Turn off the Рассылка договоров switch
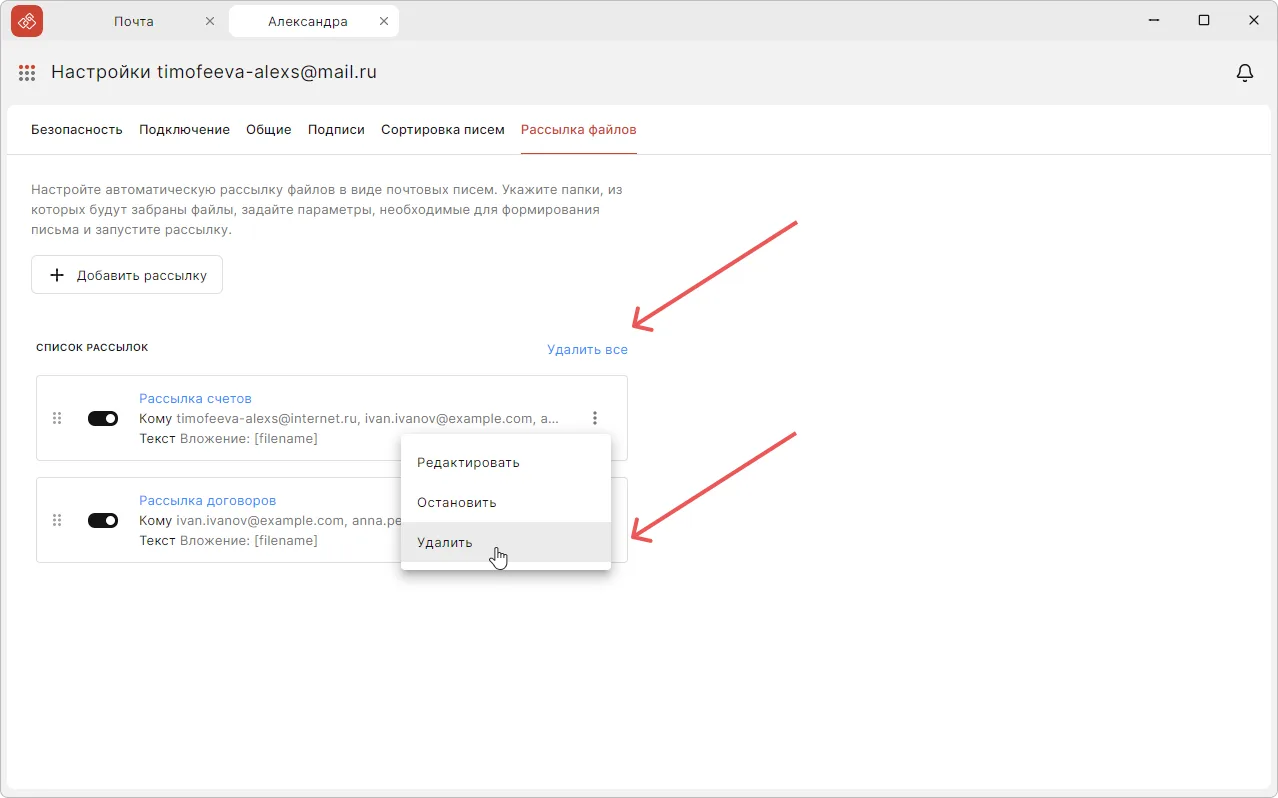1278x798 pixels. pos(103,520)
